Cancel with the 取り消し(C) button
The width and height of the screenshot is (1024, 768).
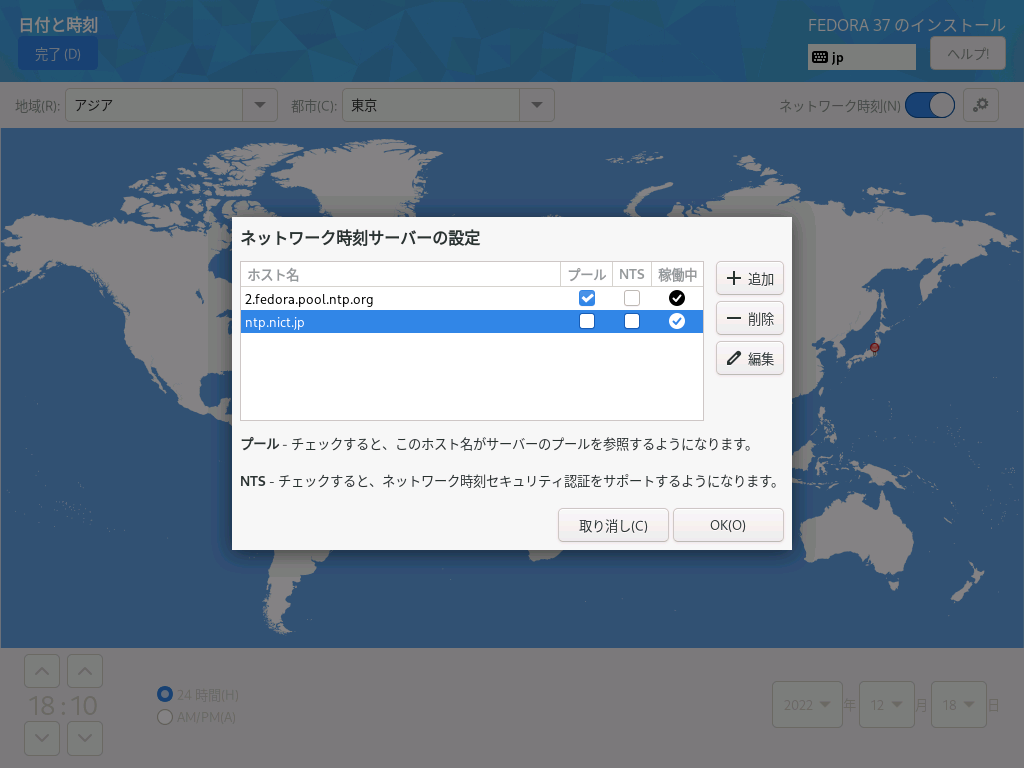(613, 525)
